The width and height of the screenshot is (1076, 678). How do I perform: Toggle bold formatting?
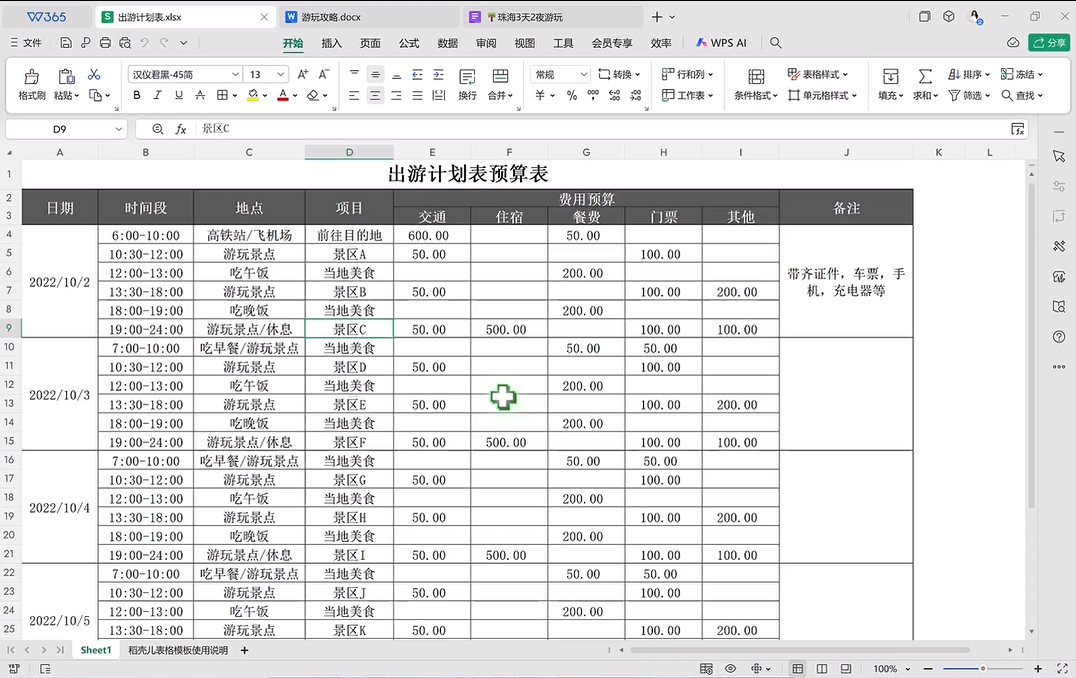tap(137, 96)
